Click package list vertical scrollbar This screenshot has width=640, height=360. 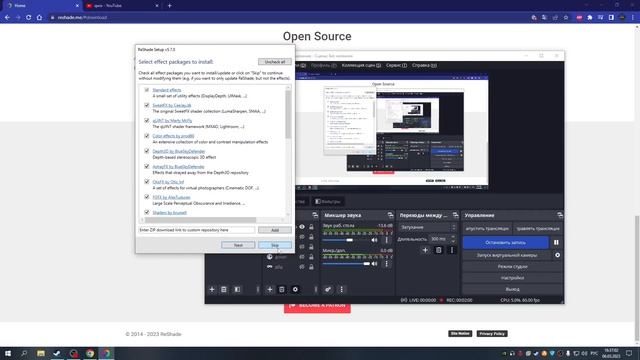point(288,114)
